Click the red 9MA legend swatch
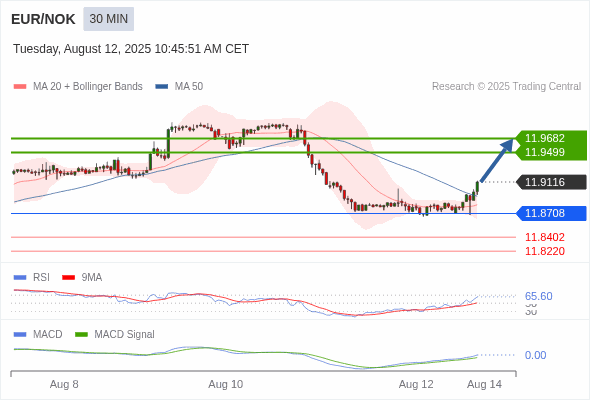The height and width of the screenshot is (400, 590). [x=68, y=278]
